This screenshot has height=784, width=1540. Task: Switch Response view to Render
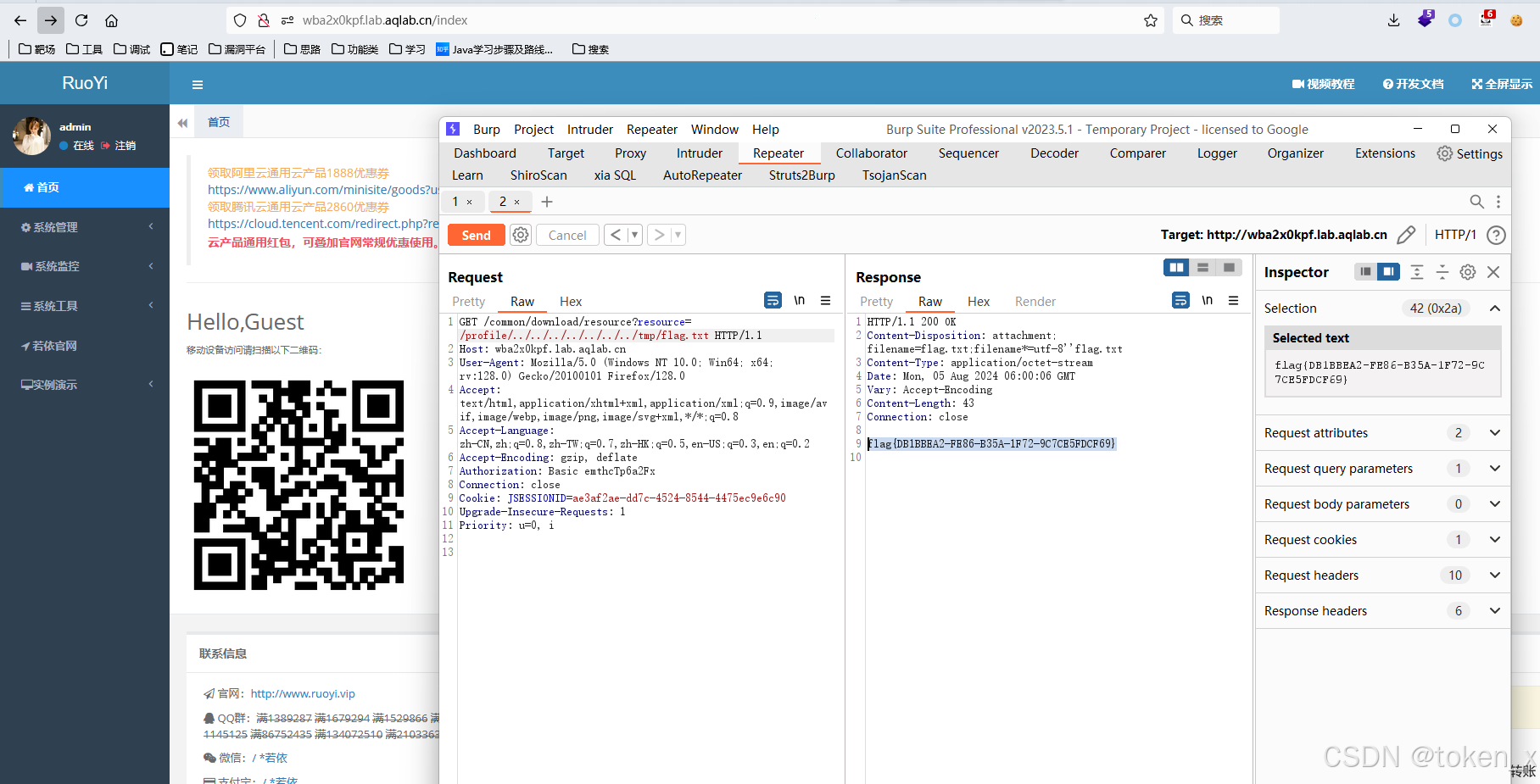click(1035, 302)
